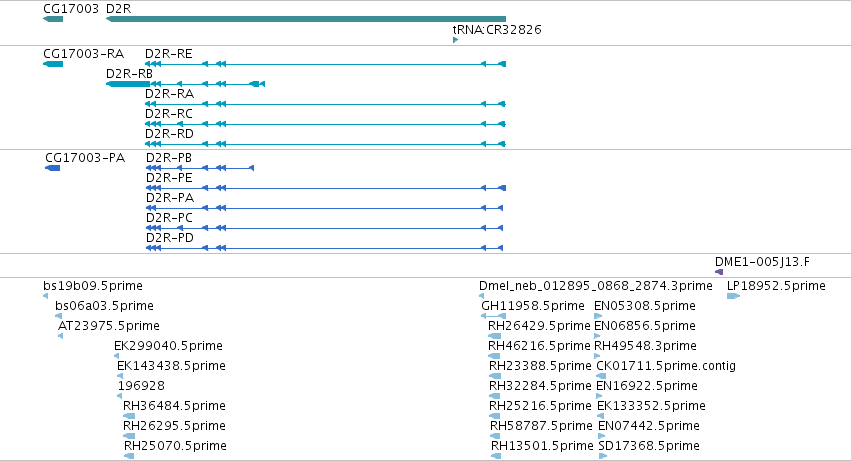
Task: Click the RH25216.5prime EST glyph
Action: [495, 416]
